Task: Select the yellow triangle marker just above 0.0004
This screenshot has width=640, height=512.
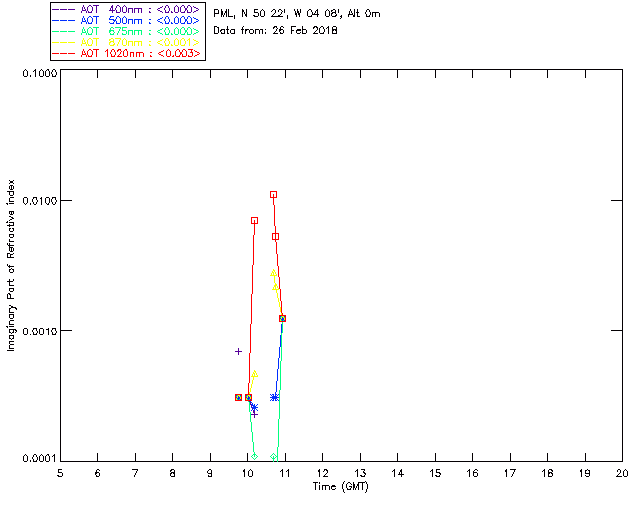Action: 254,374
